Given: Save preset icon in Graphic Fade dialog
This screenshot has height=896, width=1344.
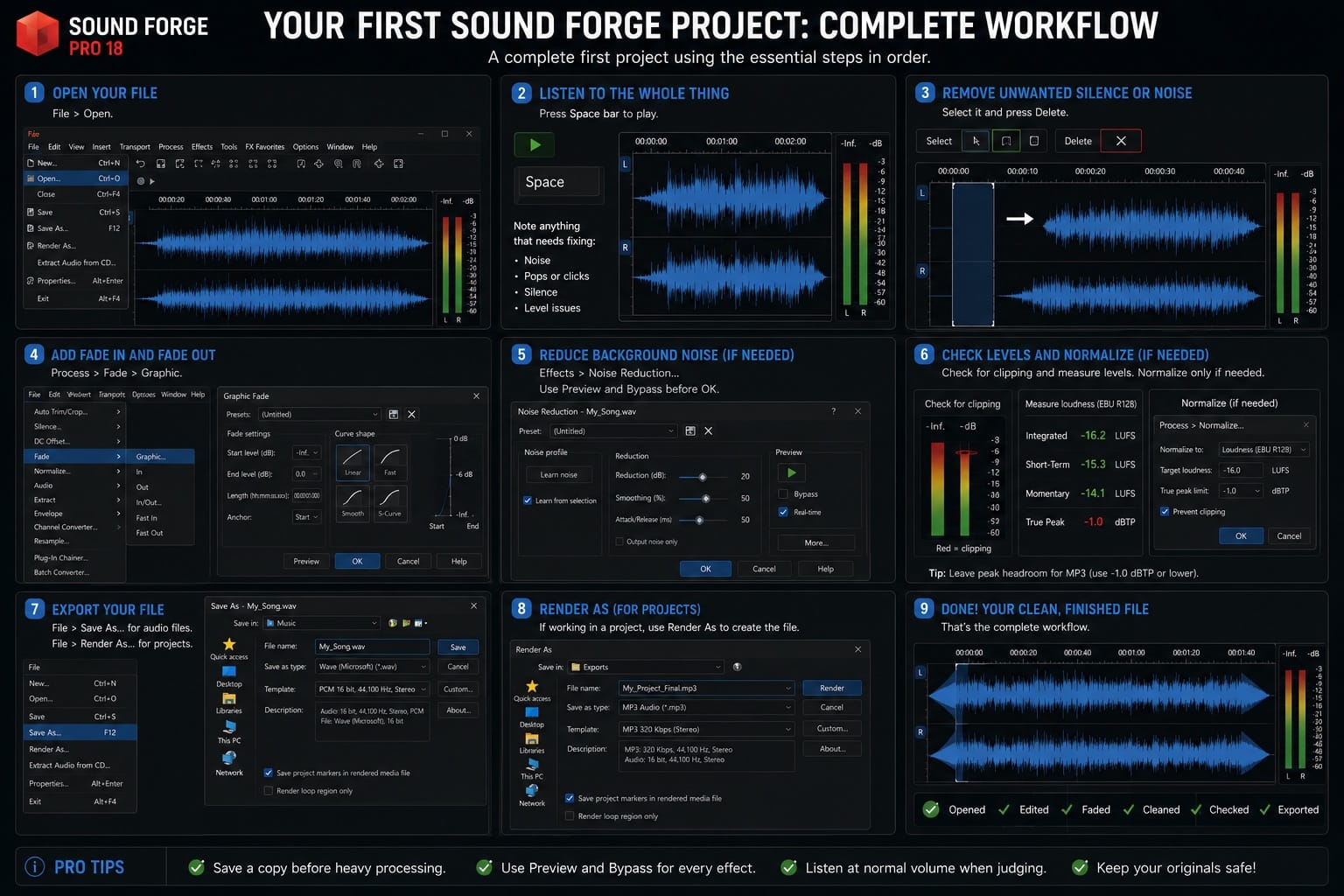Looking at the screenshot, I should 394,415.
